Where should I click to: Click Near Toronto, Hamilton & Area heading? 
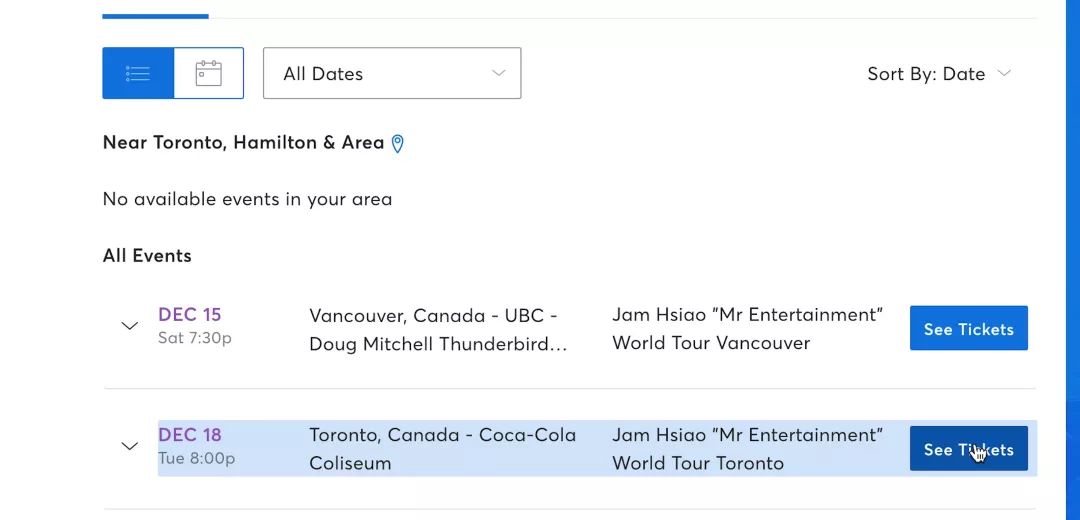click(x=243, y=143)
